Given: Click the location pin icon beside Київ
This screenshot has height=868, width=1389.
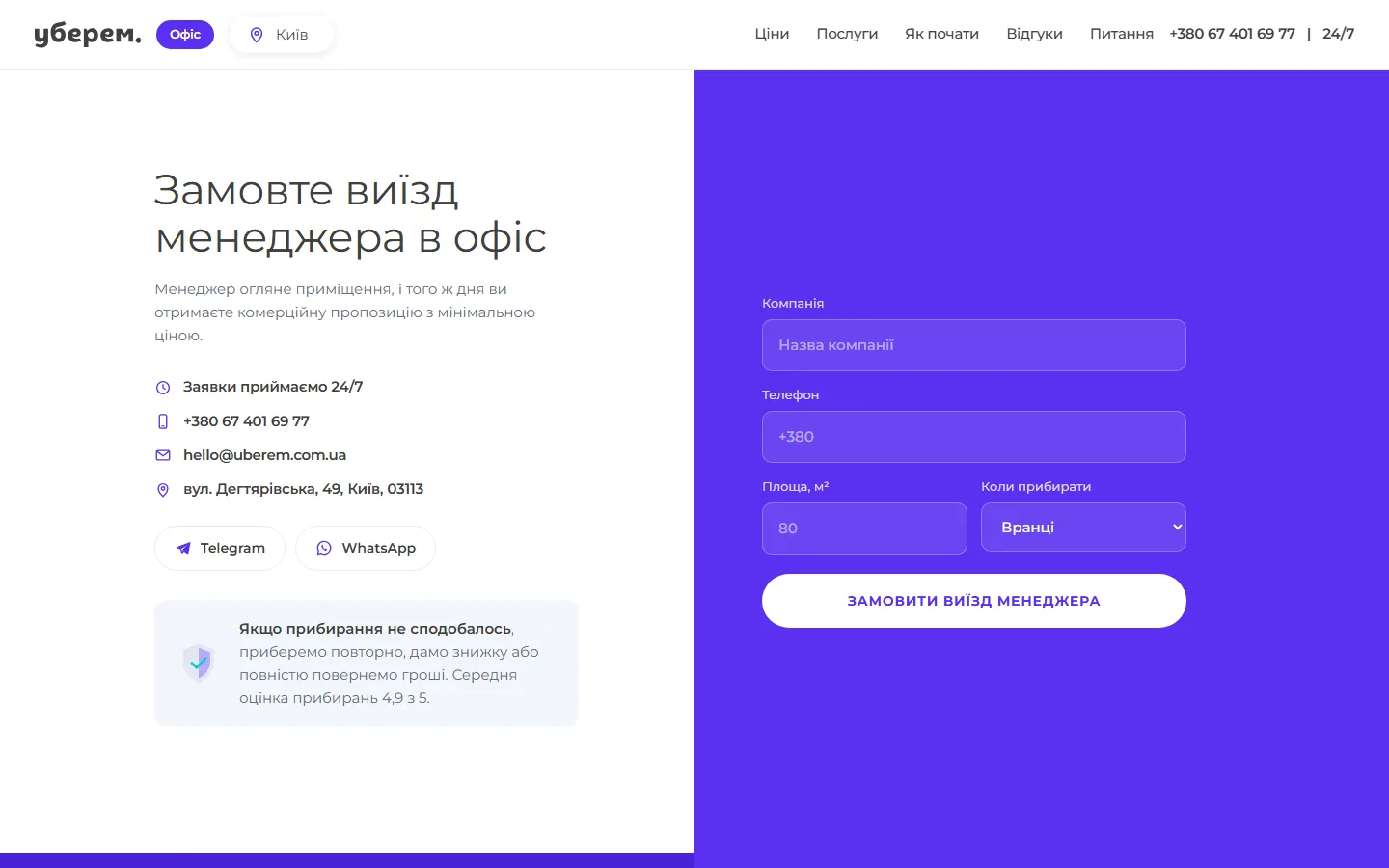Looking at the screenshot, I should [257, 35].
